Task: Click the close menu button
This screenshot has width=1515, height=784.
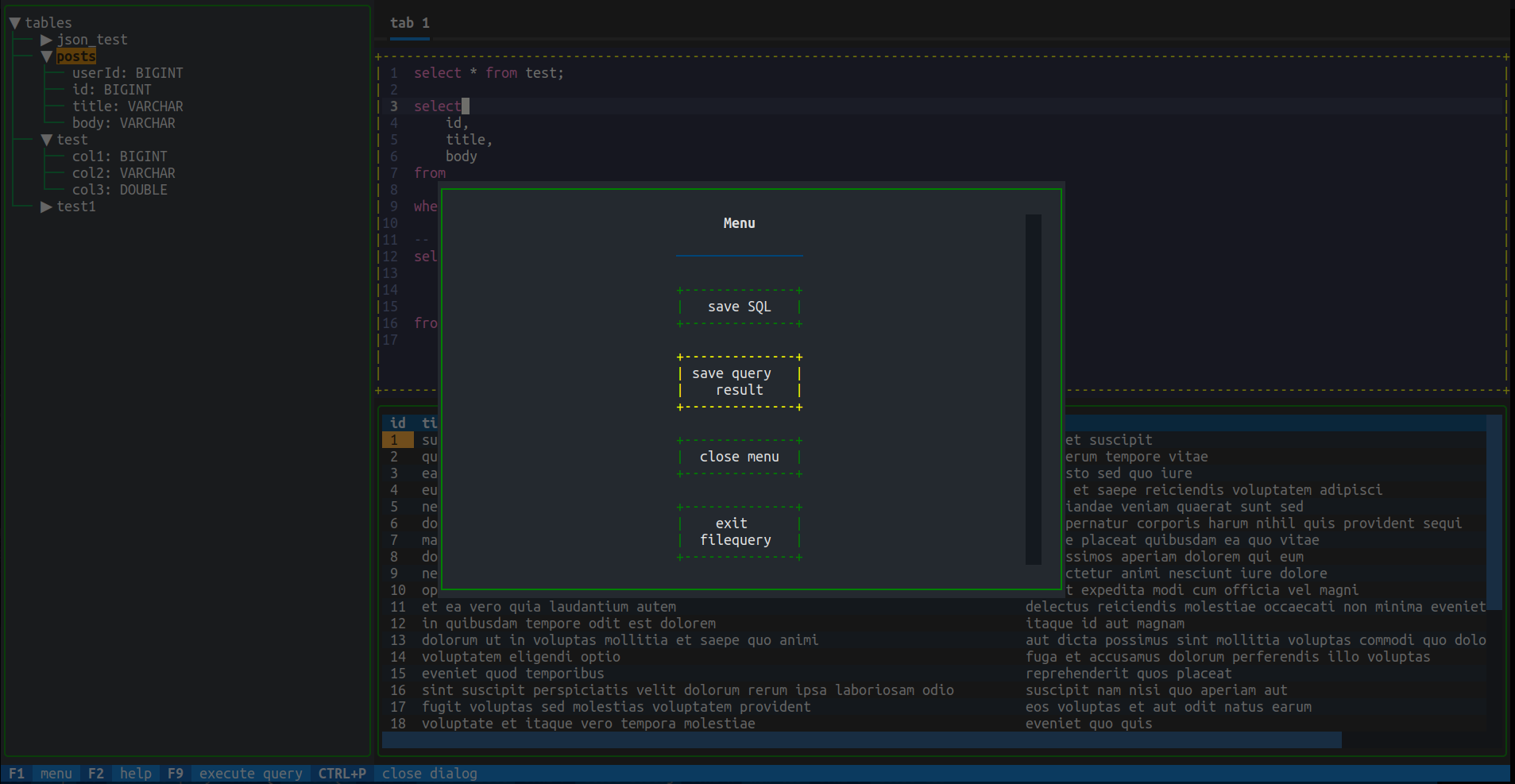Action: pyautogui.click(x=738, y=456)
